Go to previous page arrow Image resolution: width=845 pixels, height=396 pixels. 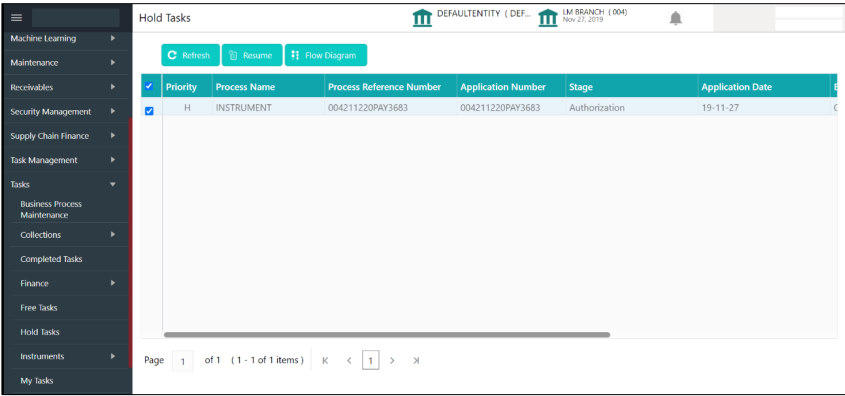(x=349, y=360)
